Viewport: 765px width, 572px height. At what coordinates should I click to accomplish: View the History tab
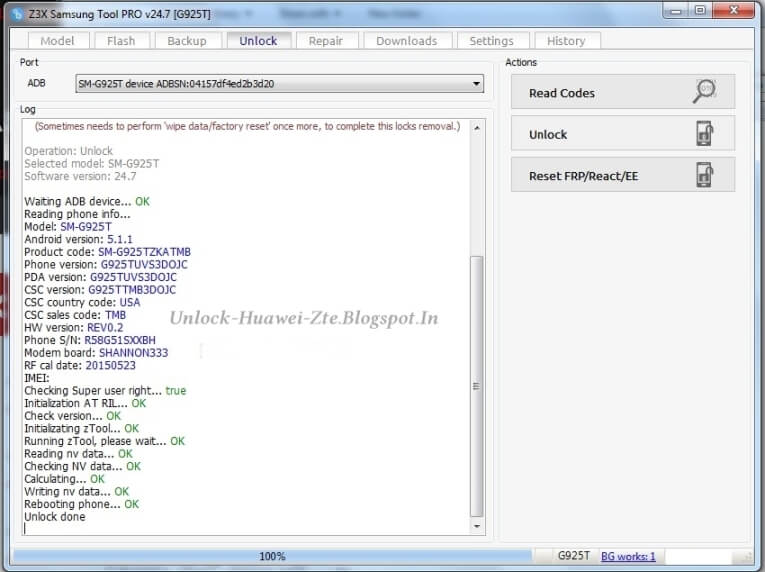click(566, 41)
